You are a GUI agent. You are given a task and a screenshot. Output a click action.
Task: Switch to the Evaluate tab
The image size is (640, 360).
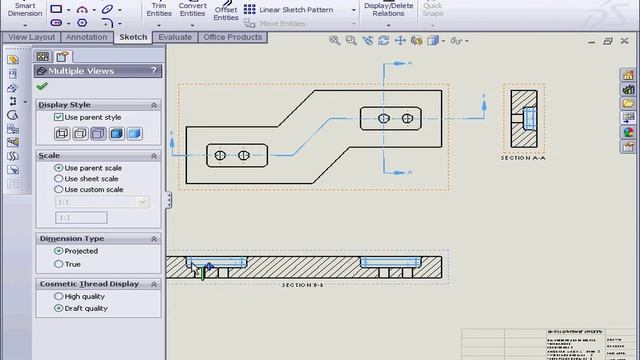click(175, 37)
